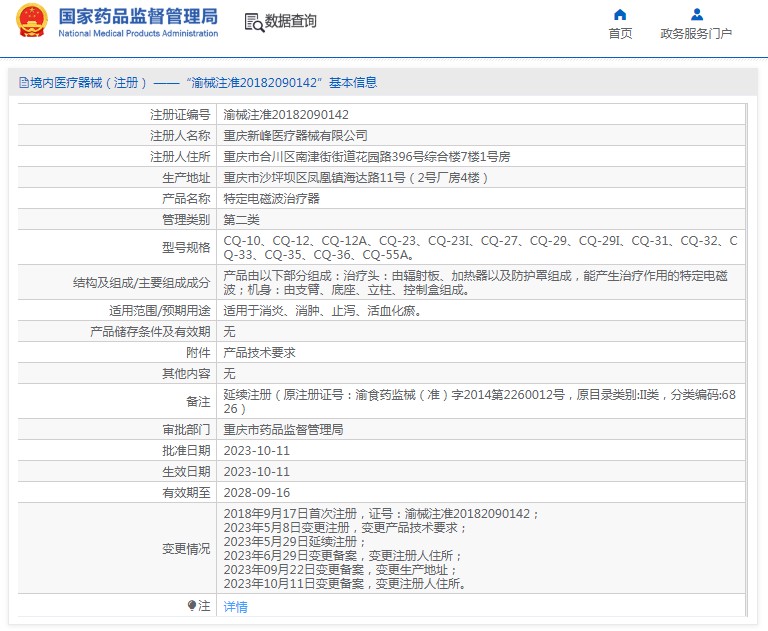The width and height of the screenshot is (768, 631).
Task: Select the line 2023年10月11日变更备案
Action: 345,584
